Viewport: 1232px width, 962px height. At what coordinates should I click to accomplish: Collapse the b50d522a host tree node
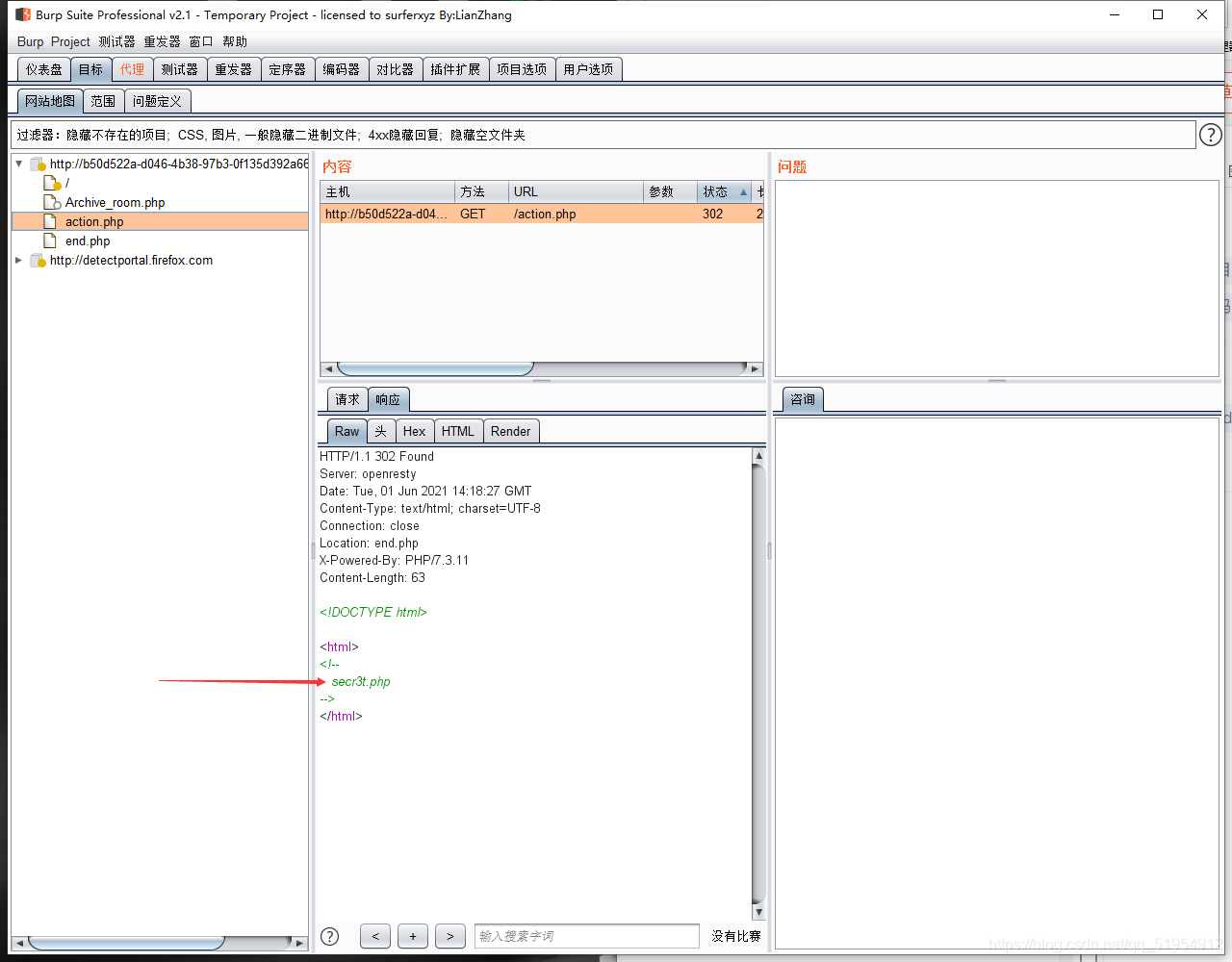[18, 164]
